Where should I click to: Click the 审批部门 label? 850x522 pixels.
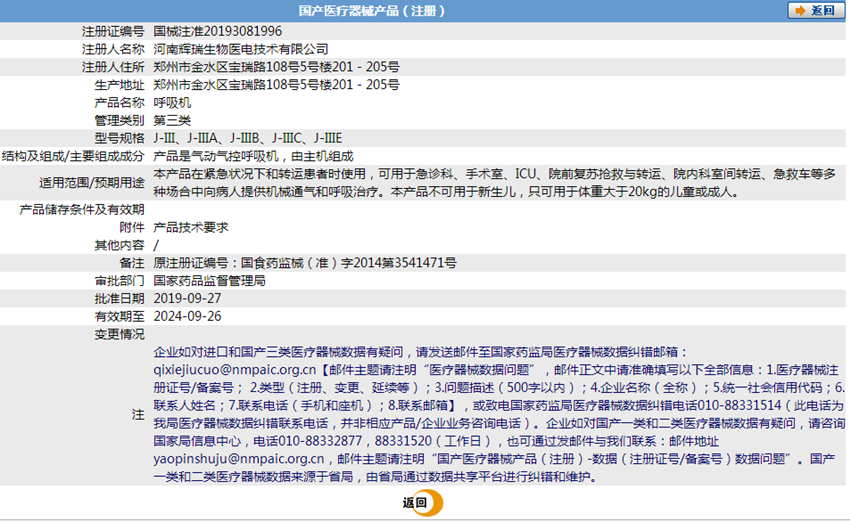click(119, 281)
